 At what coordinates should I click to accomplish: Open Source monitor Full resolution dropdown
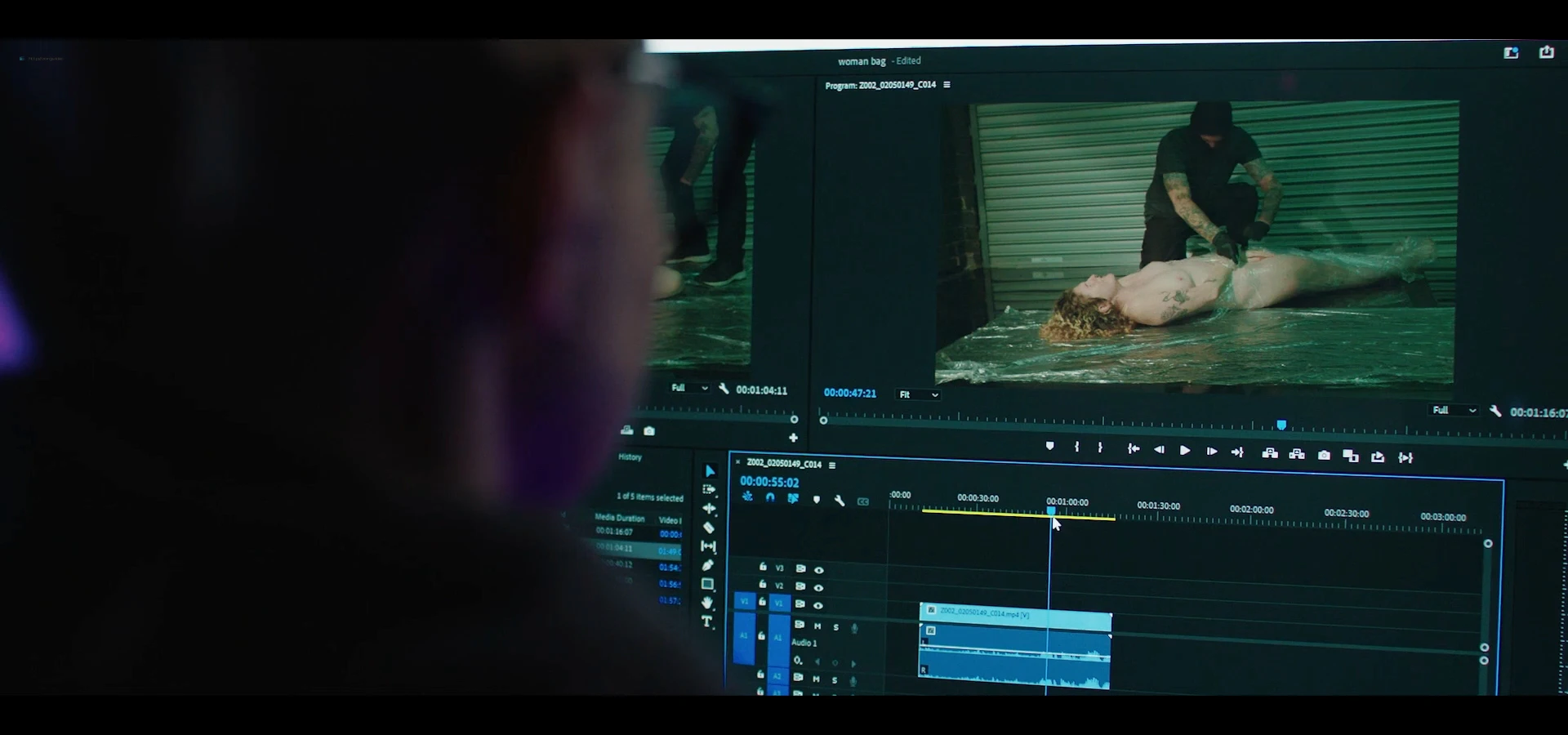(688, 388)
